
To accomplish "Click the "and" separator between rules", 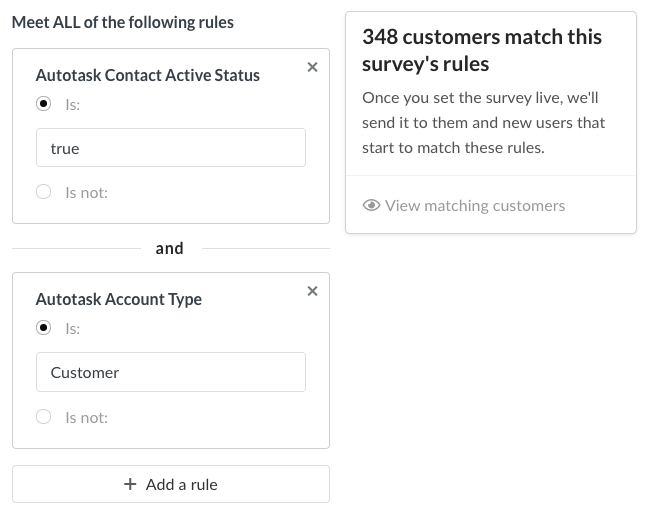I will coord(170,248).
